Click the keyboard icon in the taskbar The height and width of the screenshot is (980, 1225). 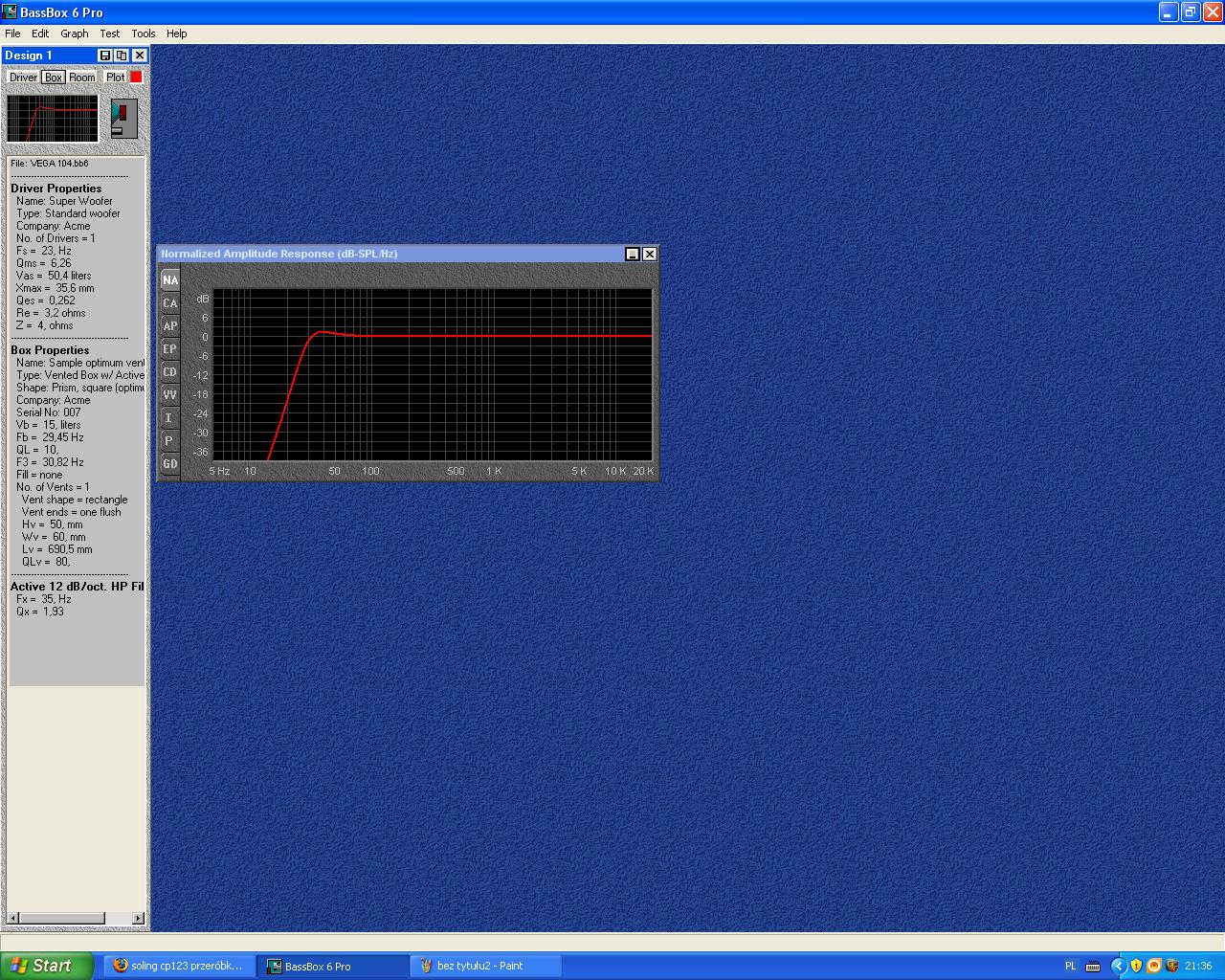pos(1093,966)
